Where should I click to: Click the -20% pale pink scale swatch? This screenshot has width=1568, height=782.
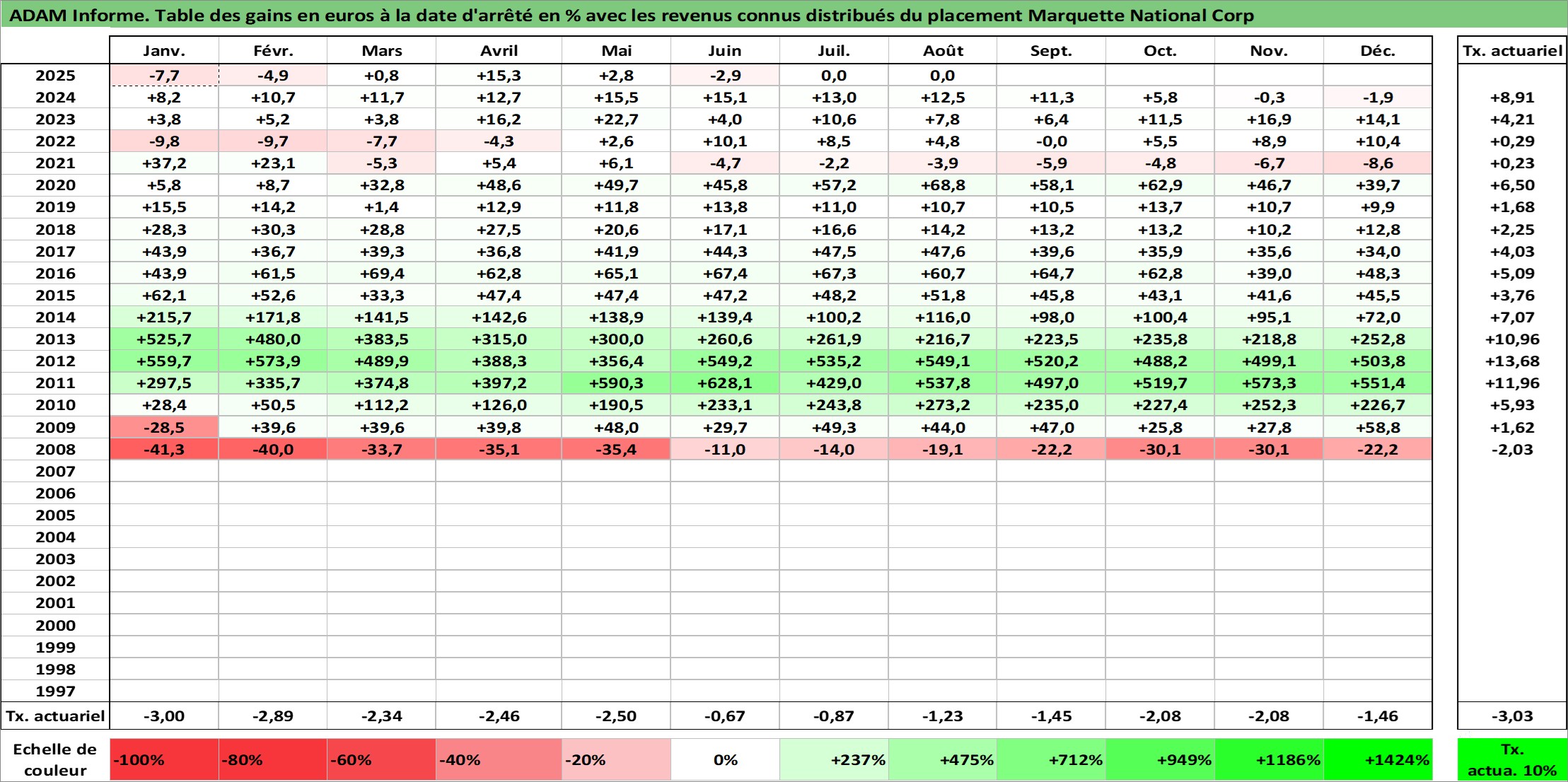click(616, 760)
